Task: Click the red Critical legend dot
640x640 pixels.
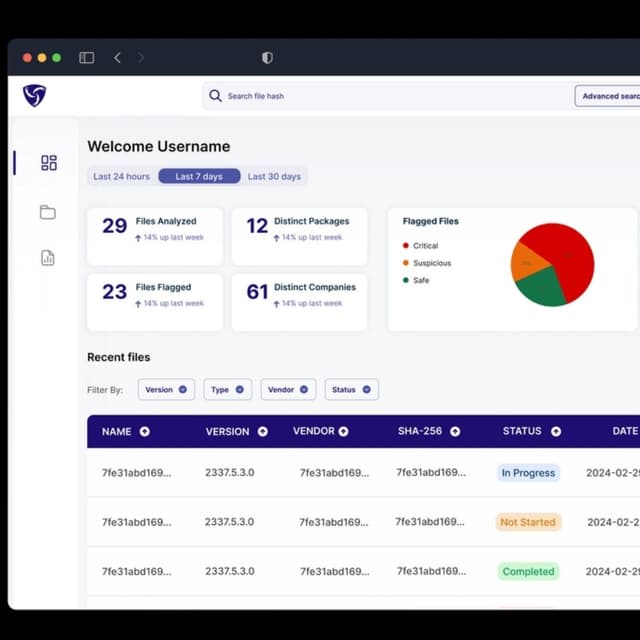Action: (405, 245)
